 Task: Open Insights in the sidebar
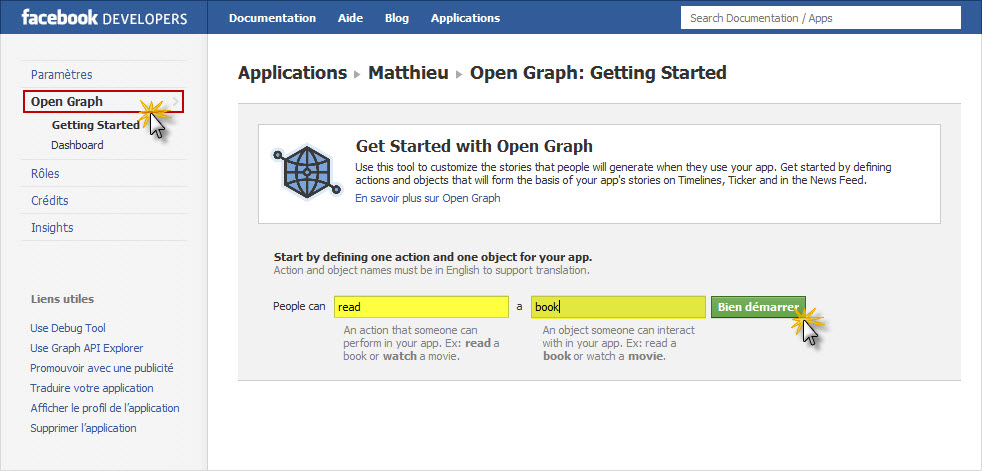(x=52, y=227)
